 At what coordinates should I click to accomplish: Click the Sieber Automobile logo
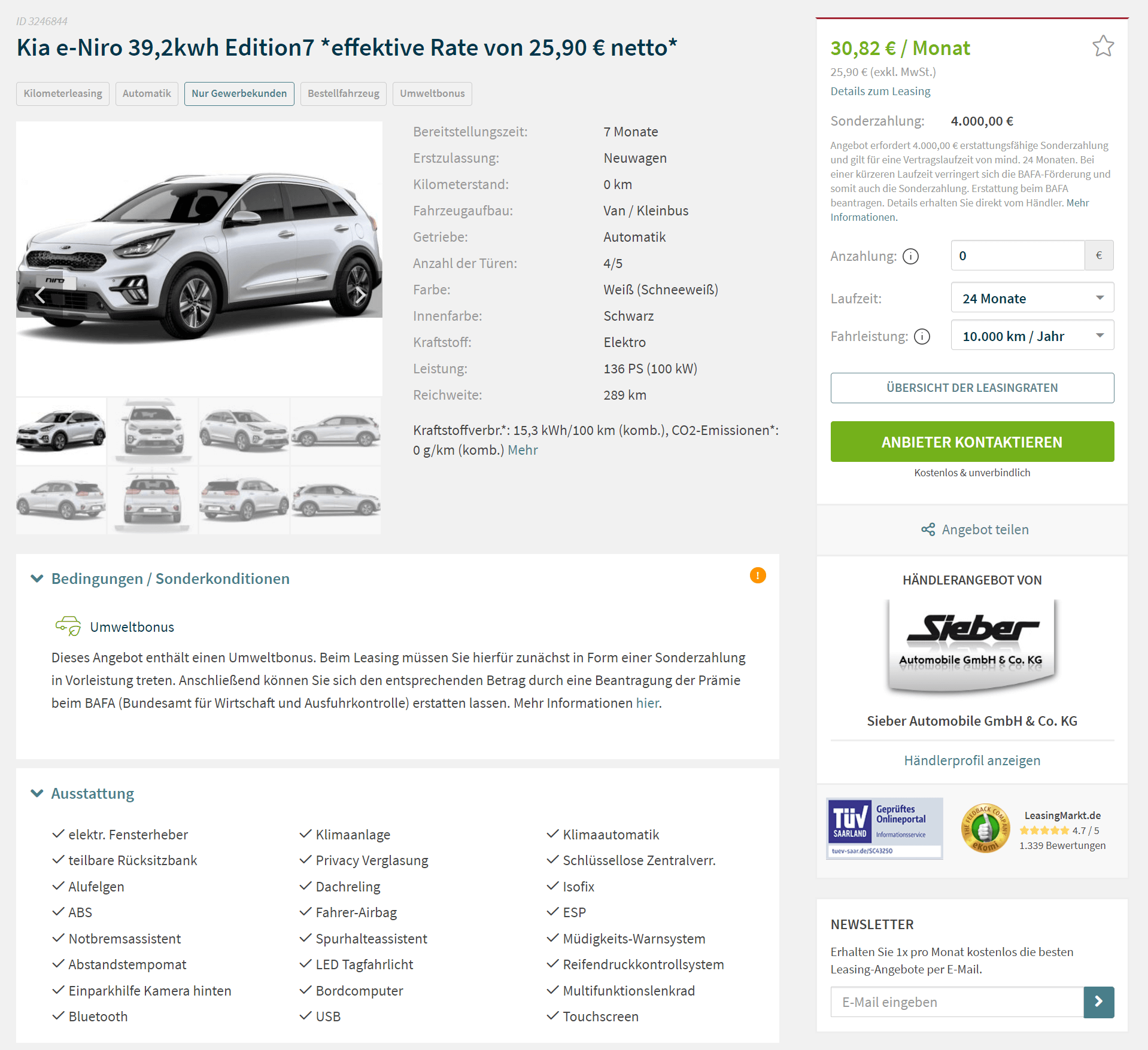click(x=972, y=647)
